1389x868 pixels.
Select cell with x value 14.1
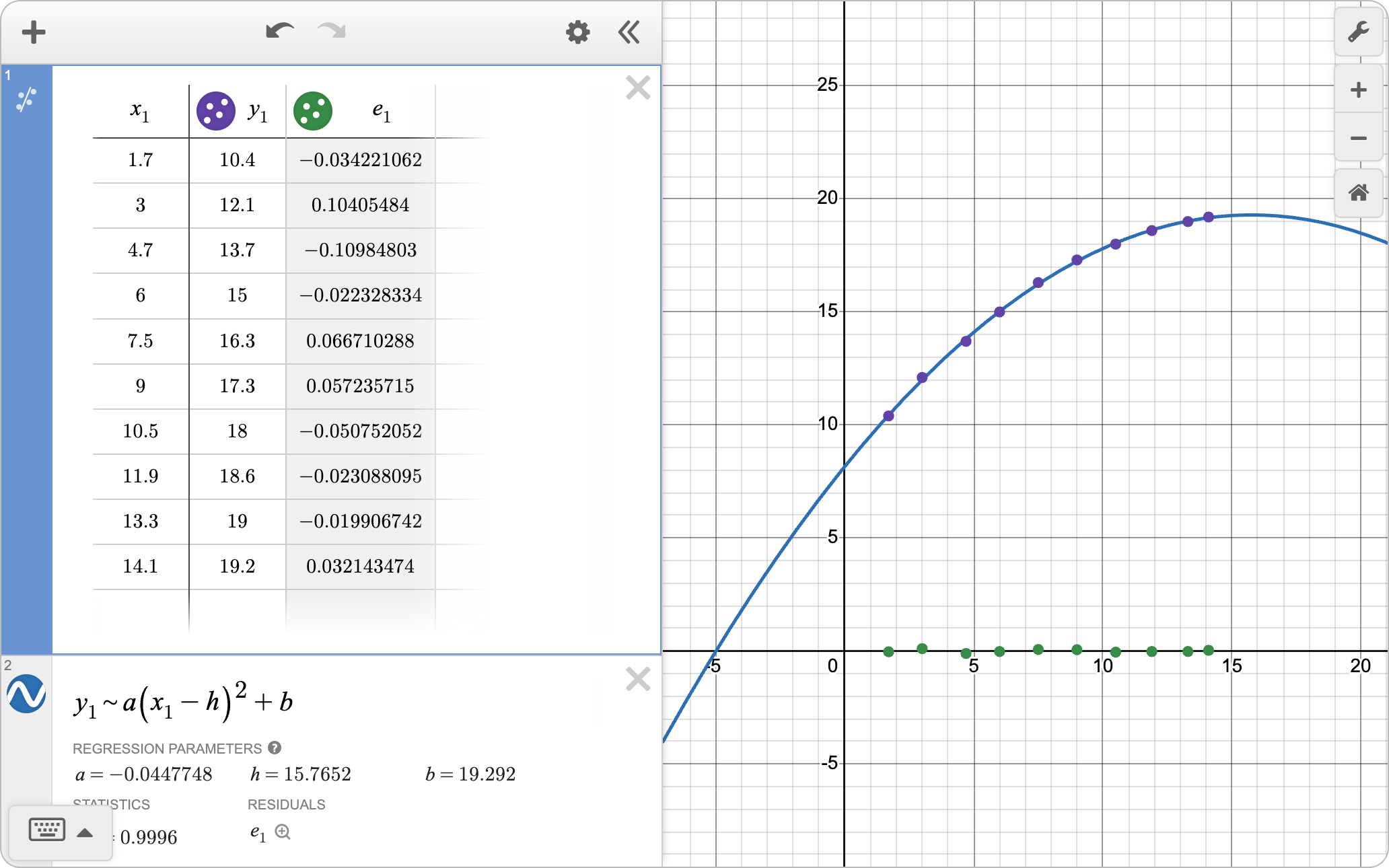click(x=141, y=566)
